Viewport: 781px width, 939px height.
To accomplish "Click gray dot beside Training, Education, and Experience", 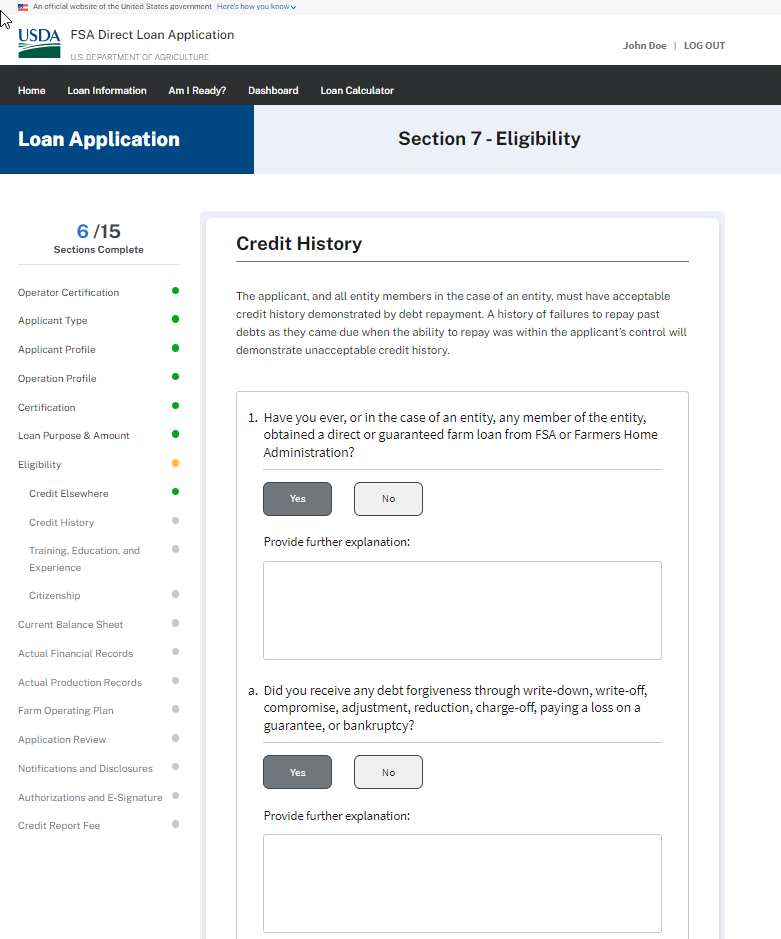I will pyautogui.click(x=175, y=549).
